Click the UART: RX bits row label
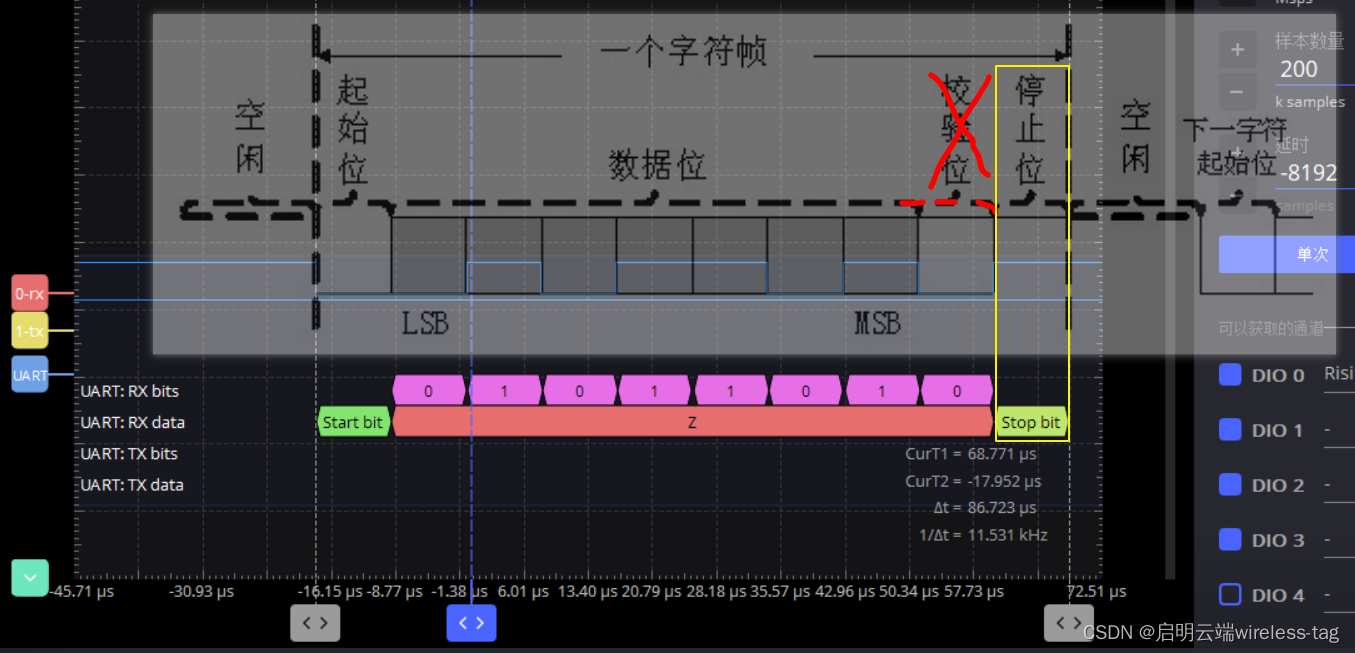This screenshot has width=1355, height=653. pyautogui.click(x=130, y=391)
